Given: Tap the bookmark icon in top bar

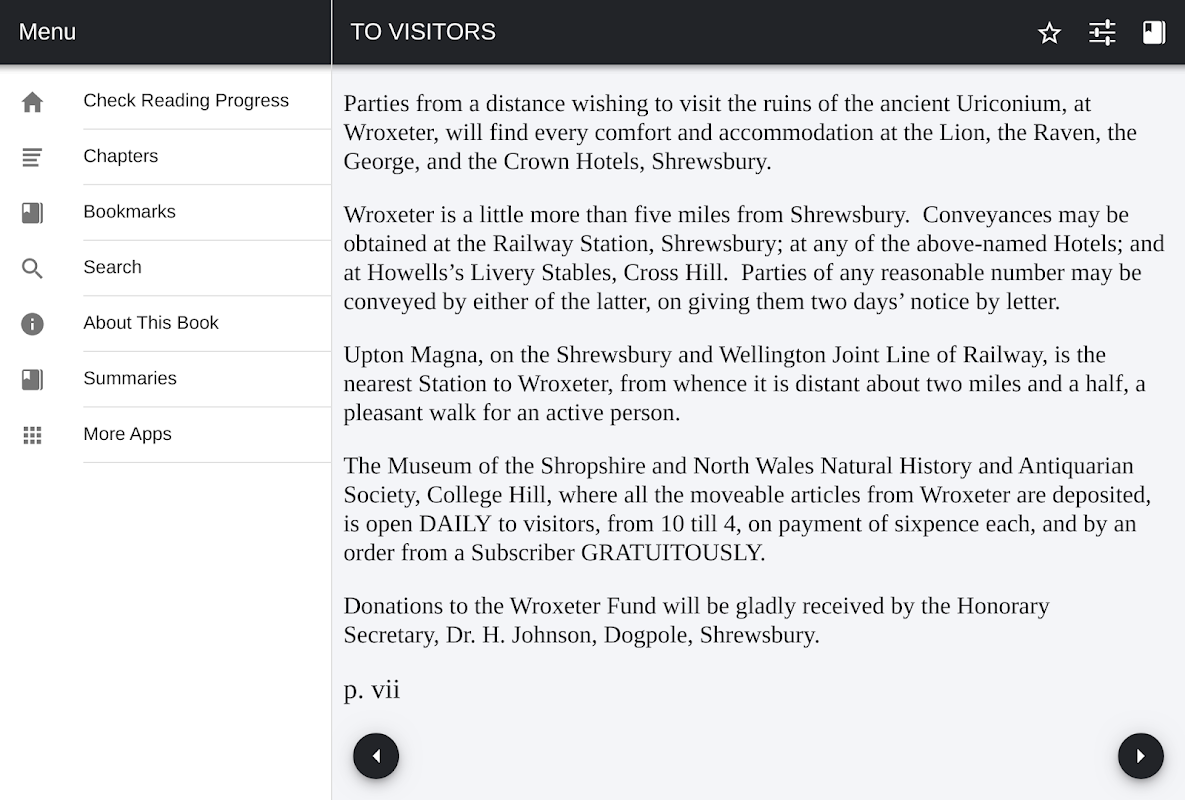Looking at the screenshot, I should click(x=1154, y=33).
